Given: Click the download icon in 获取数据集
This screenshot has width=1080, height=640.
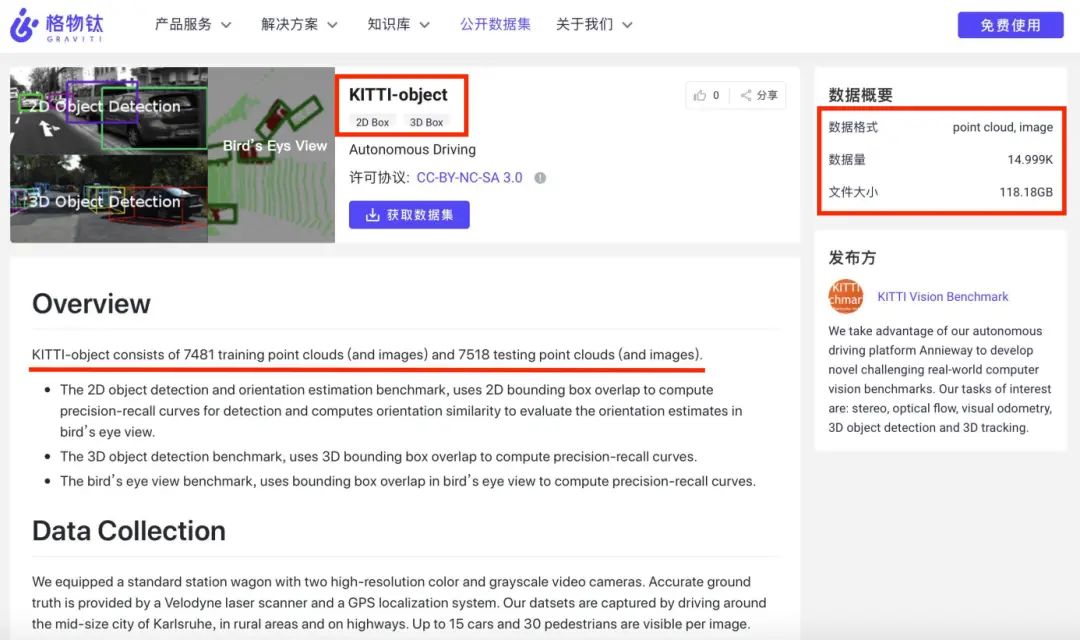Looking at the screenshot, I should pyautogui.click(x=372, y=215).
